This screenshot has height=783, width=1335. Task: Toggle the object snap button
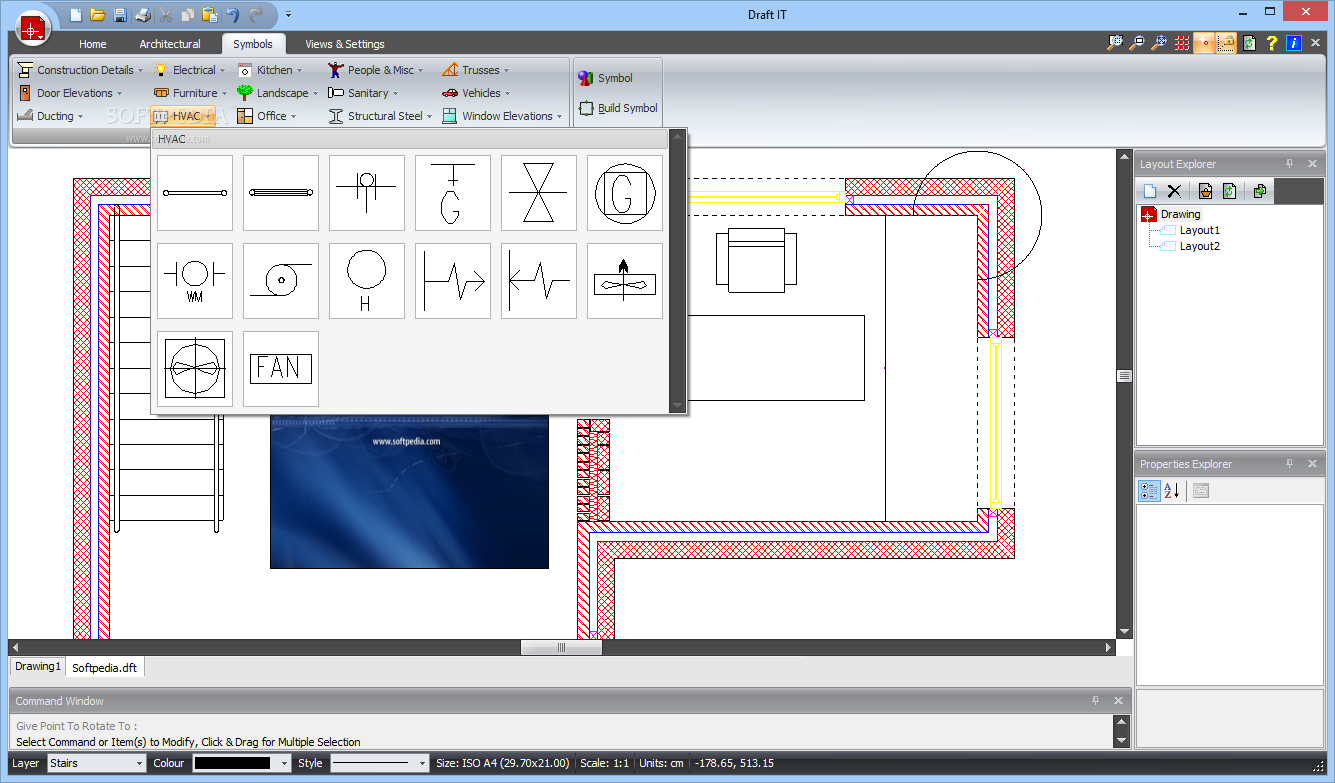coord(1204,43)
